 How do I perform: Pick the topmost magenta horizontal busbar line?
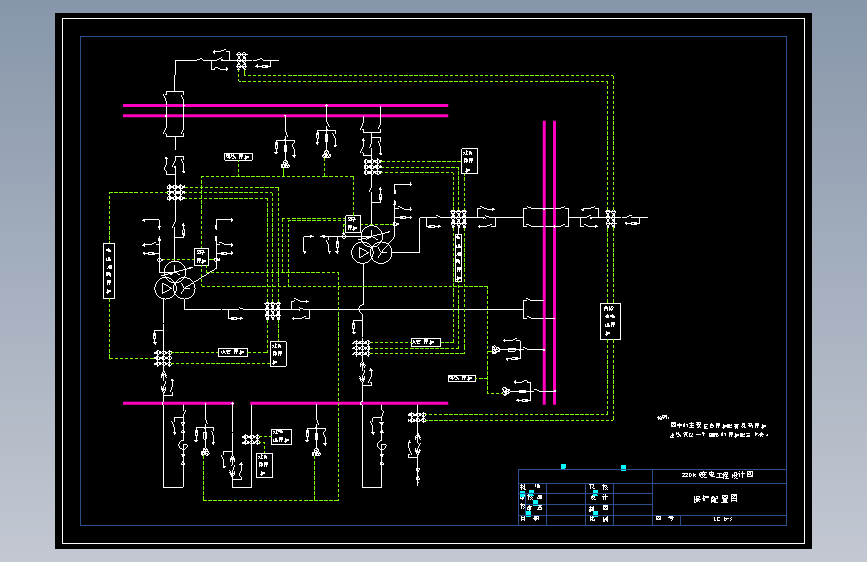point(285,105)
